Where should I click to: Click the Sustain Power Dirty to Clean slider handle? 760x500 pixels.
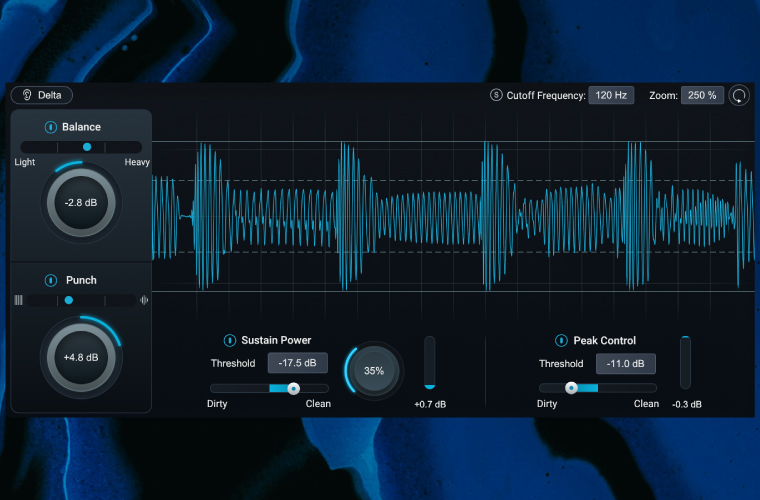point(293,388)
